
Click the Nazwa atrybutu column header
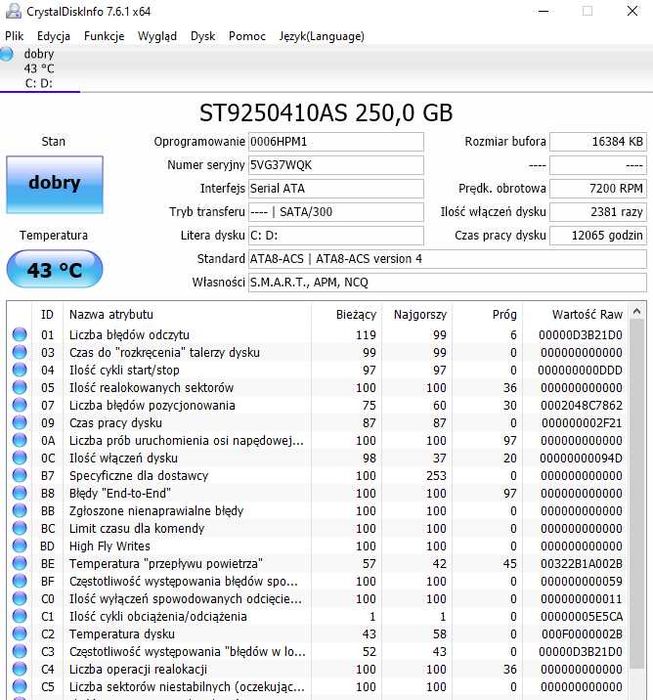click(x=187, y=314)
